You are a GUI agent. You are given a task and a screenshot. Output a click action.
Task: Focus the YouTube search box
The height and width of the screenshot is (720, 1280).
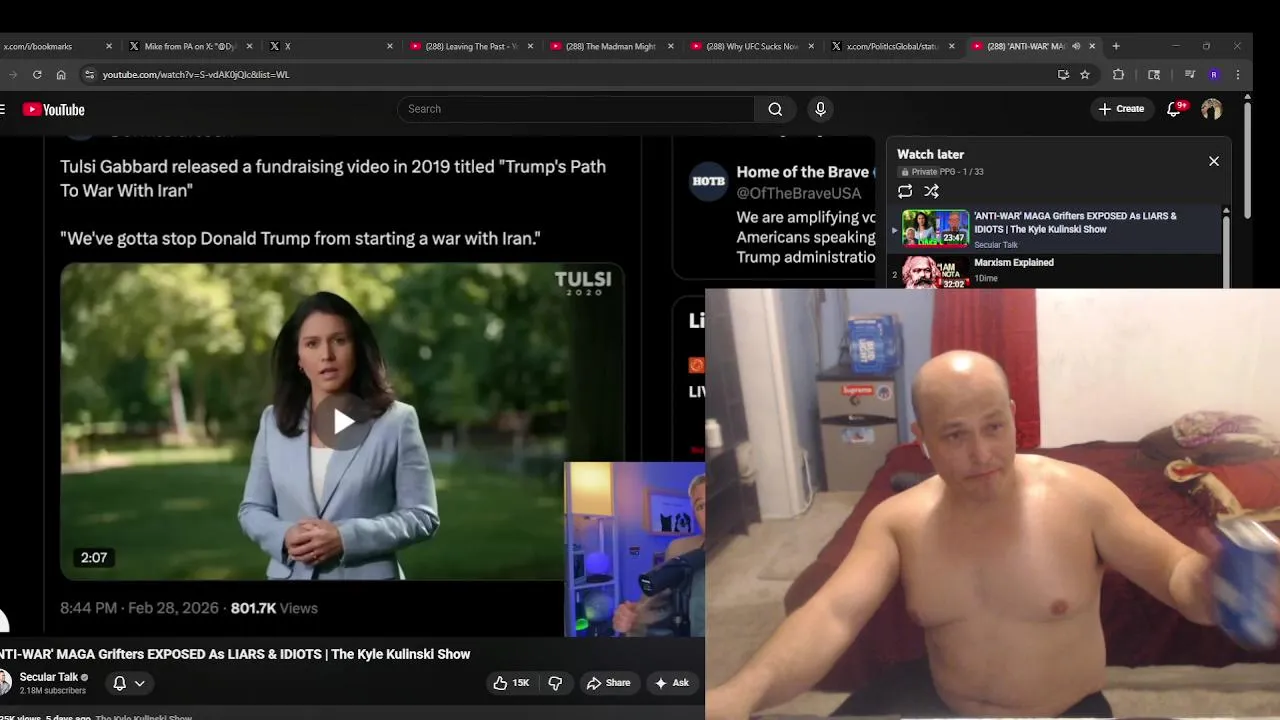(x=576, y=109)
